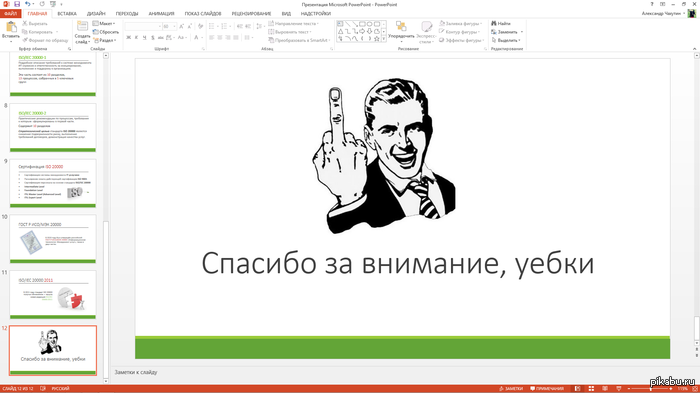Open Контур фигуры shape outline
The height and width of the screenshot is (393, 700).
459,32
